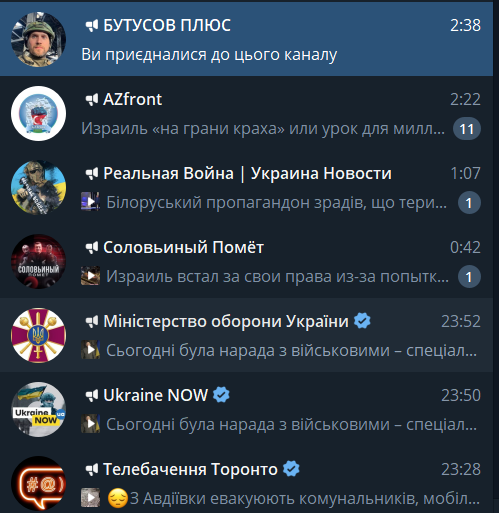Open the Ukraine NOW channel avatar
Screen dimensions: 499x513
tap(38, 410)
